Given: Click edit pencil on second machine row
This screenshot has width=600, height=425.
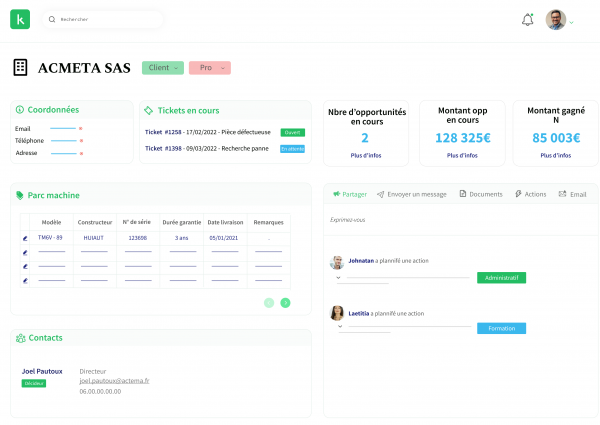Looking at the screenshot, I should pos(25,252).
